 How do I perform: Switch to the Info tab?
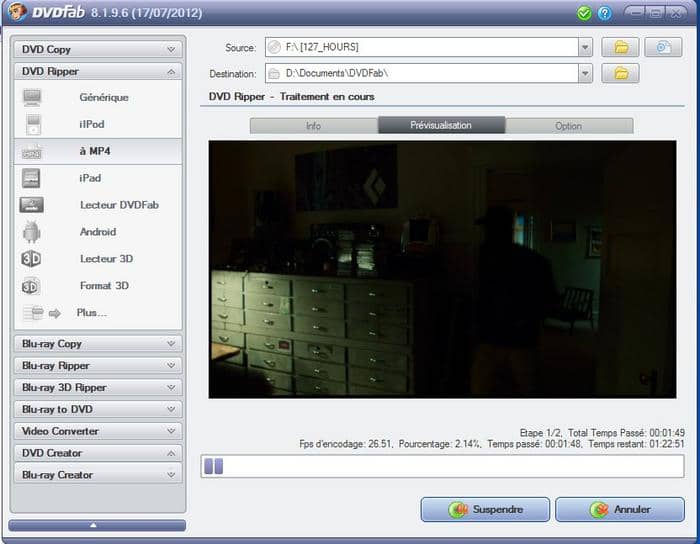(314, 126)
